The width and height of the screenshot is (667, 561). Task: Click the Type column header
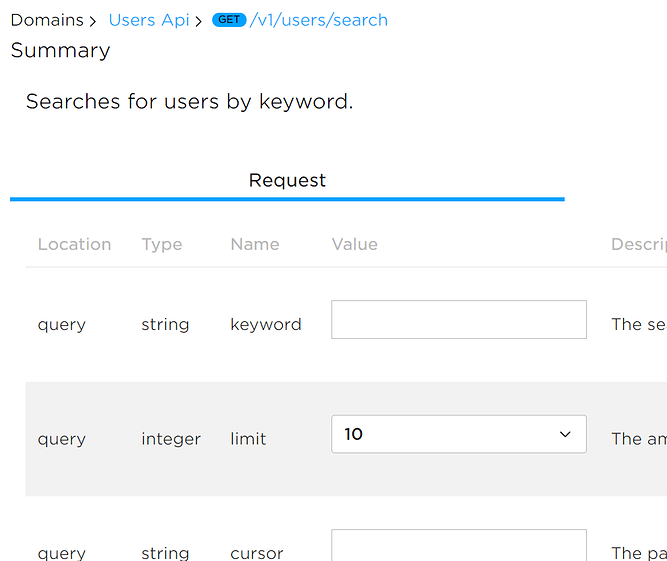point(162,245)
